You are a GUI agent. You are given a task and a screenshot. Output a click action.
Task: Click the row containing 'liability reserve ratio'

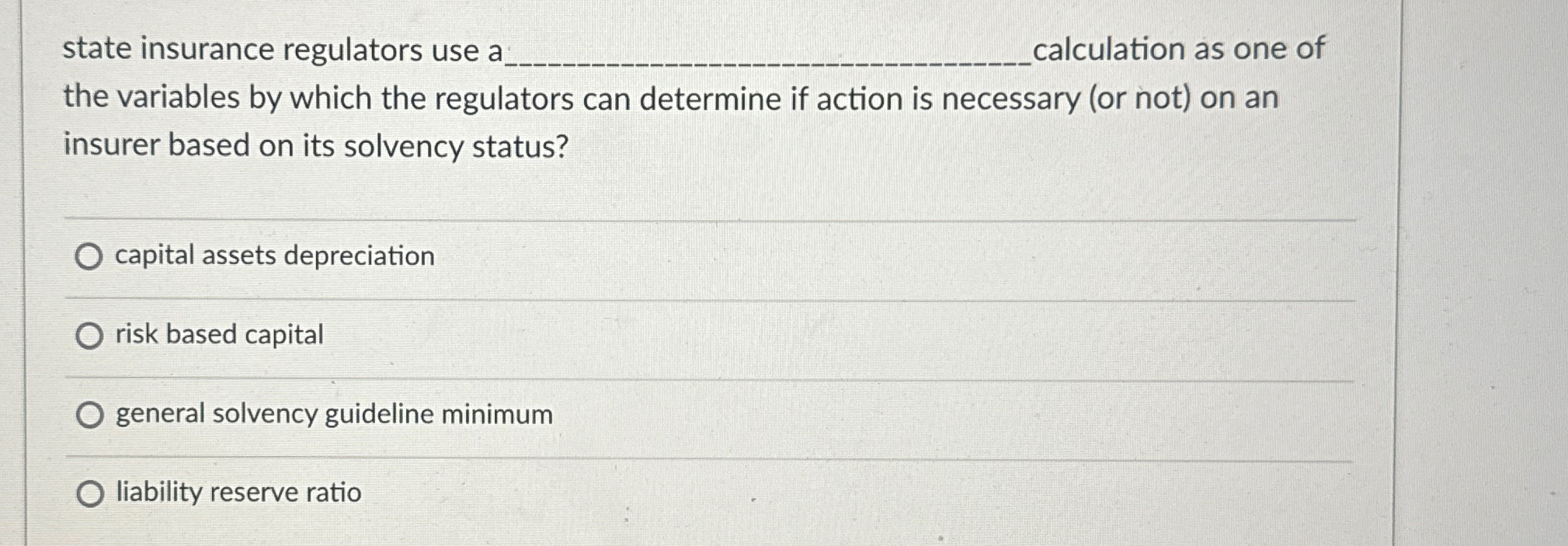544,492
